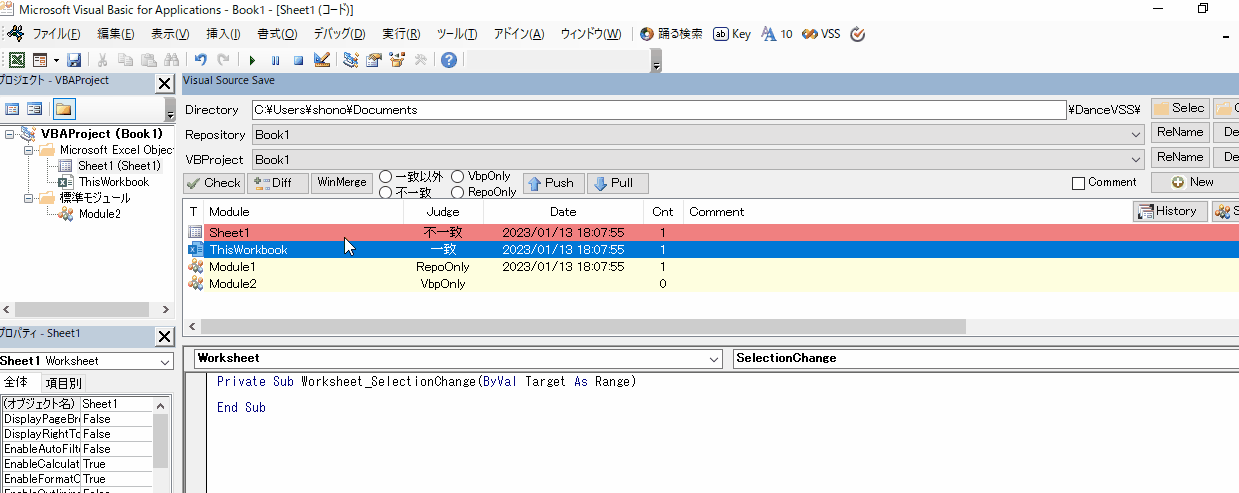Screen dimensions: 1239x493
Task: Click the View Microsoft Excel toolbar icon
Action: 16,60
